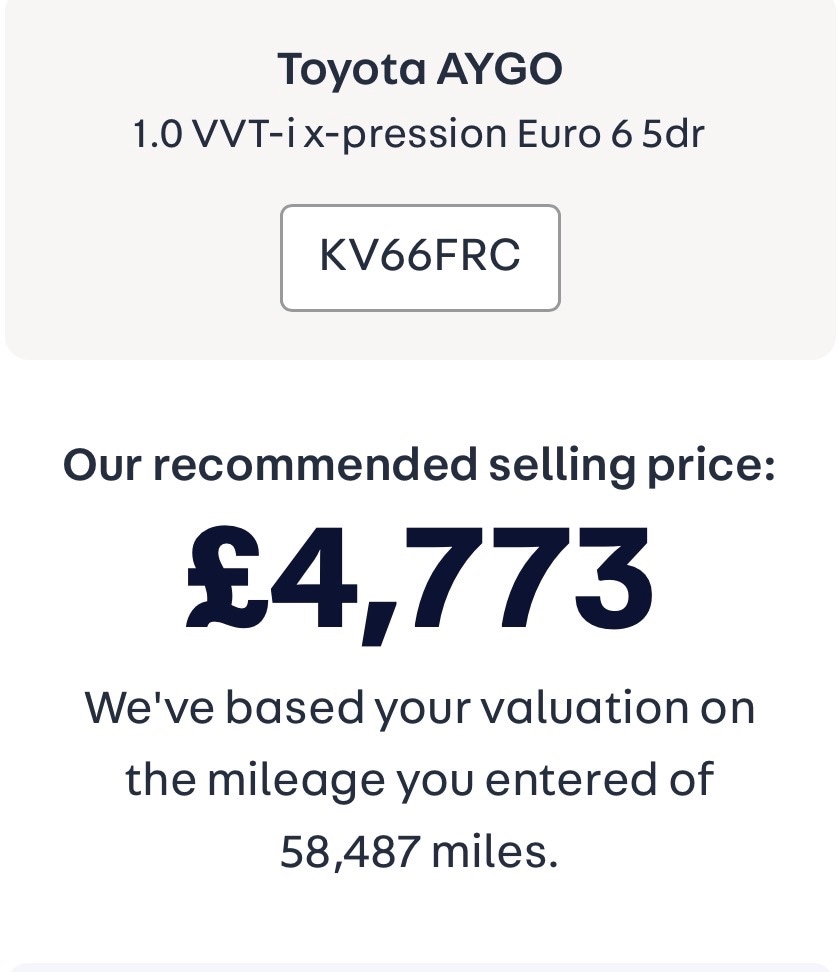Click the word "recommended" in the heading
This screenshot has height=972, width=839.
click(316, 465)
